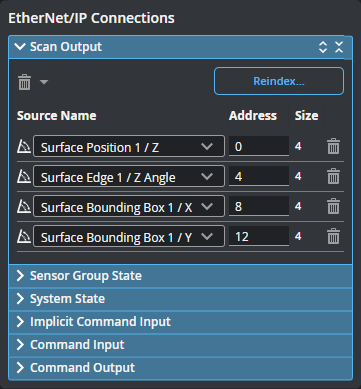The image size is (361, 389).
Task: Expand the Command Output section
Action: pyautogui.click(x=180, y=368)
